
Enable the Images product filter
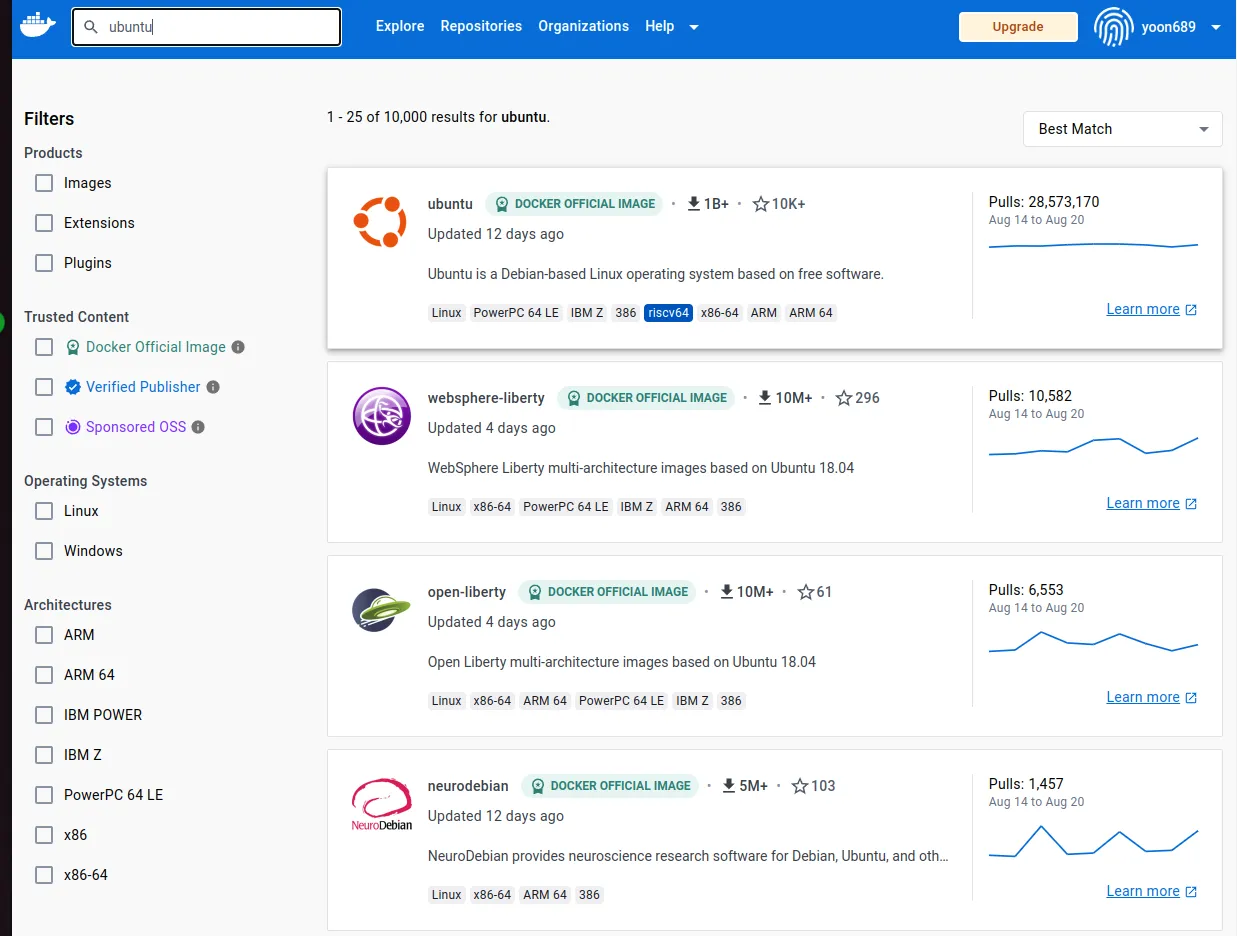pos(44,183)
